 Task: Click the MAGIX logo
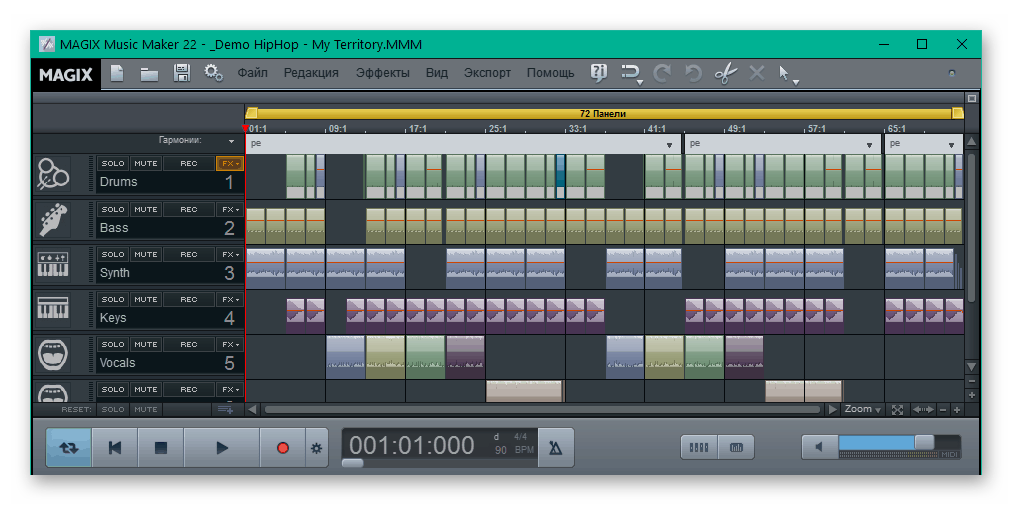[66, 74]
